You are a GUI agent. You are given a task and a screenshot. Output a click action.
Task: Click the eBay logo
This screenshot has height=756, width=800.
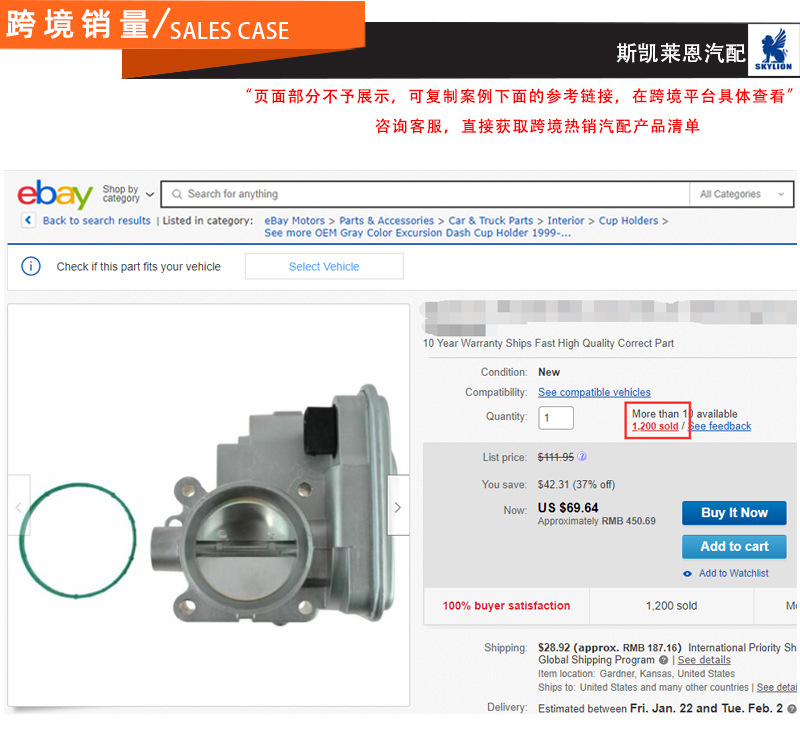[x=55, y=194]
